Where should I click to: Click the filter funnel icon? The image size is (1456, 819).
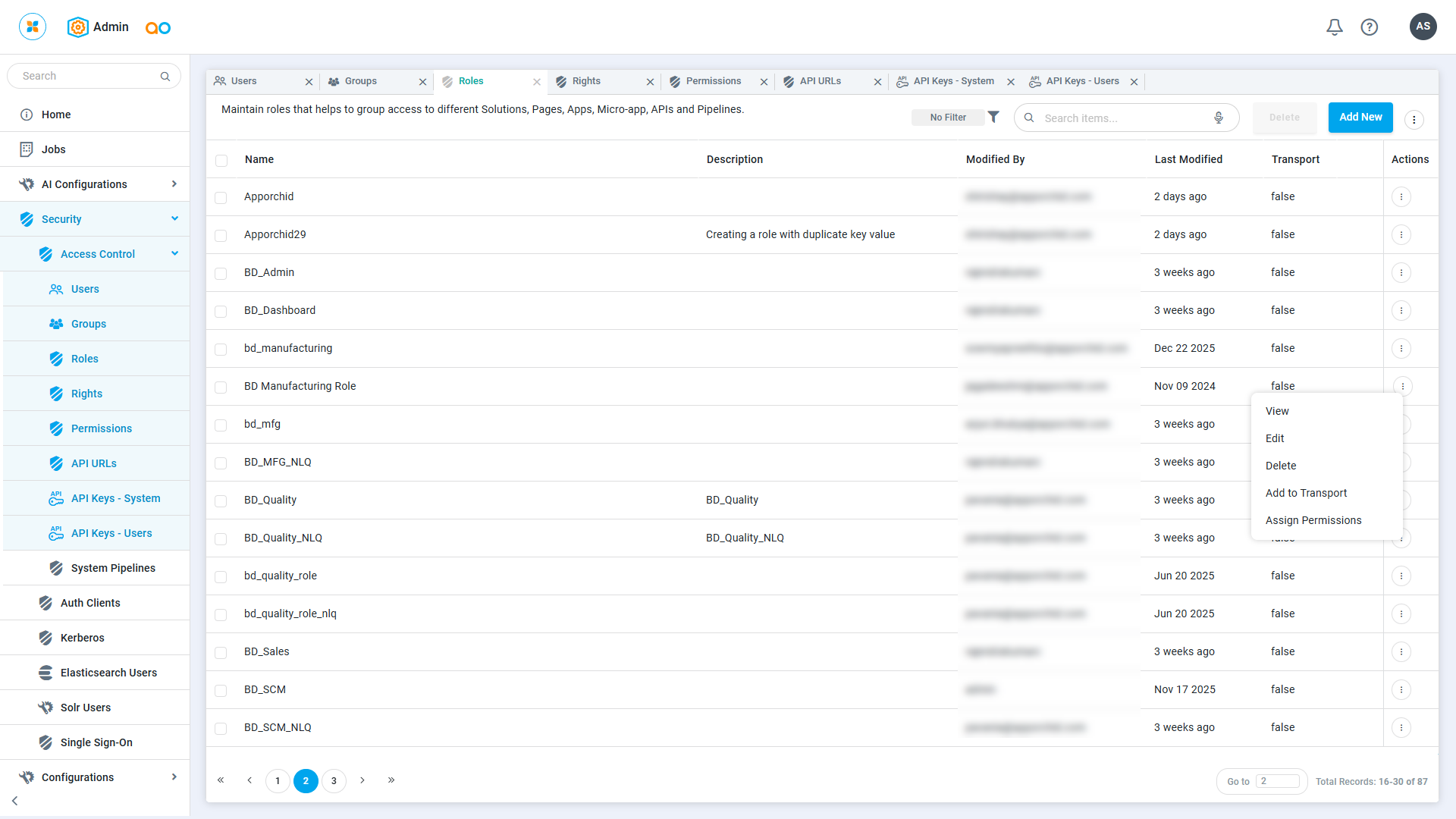click(993, 117)
